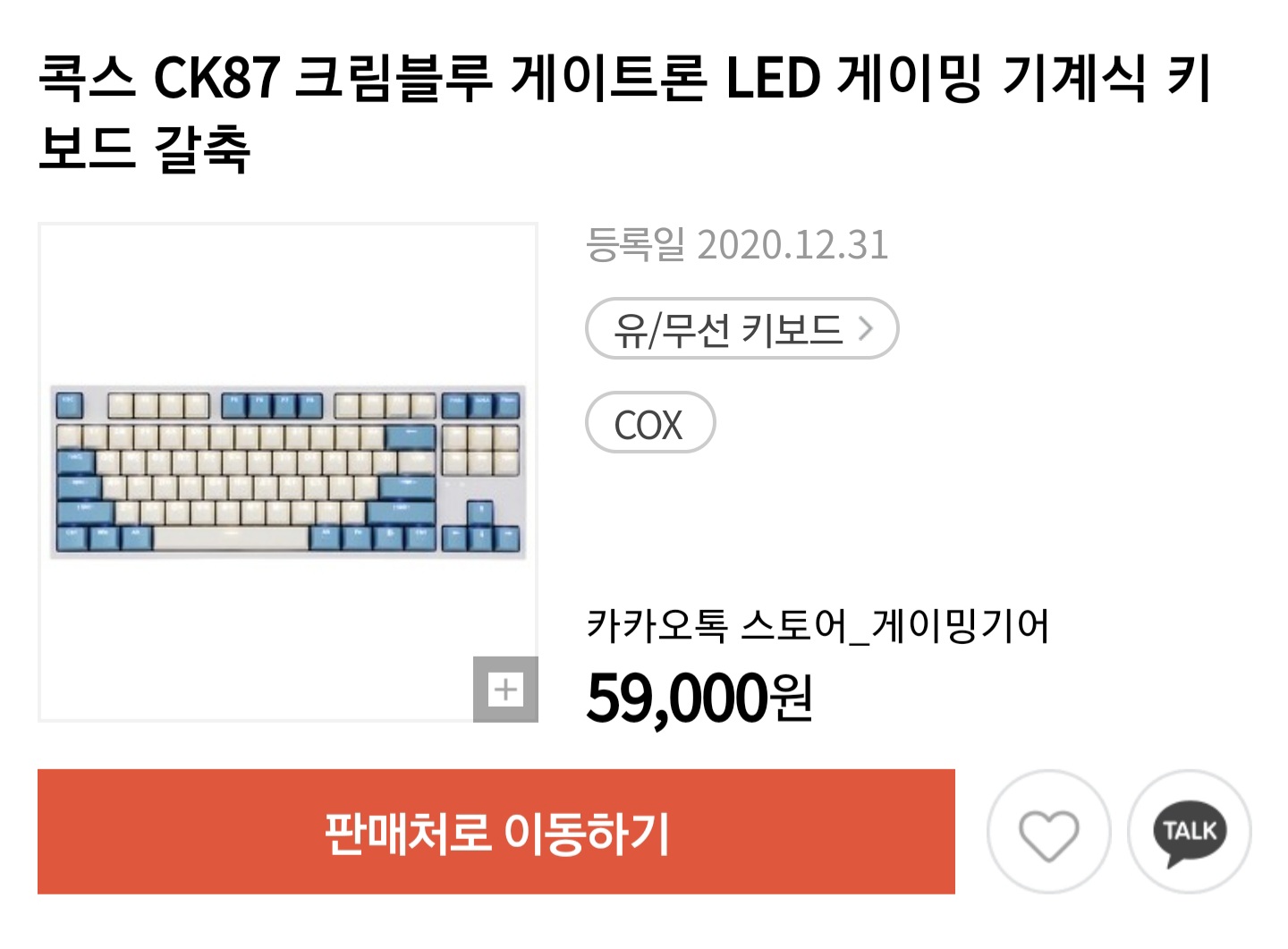Click the chevron on 유/무선 키보드 chip

tap(865, 329)
